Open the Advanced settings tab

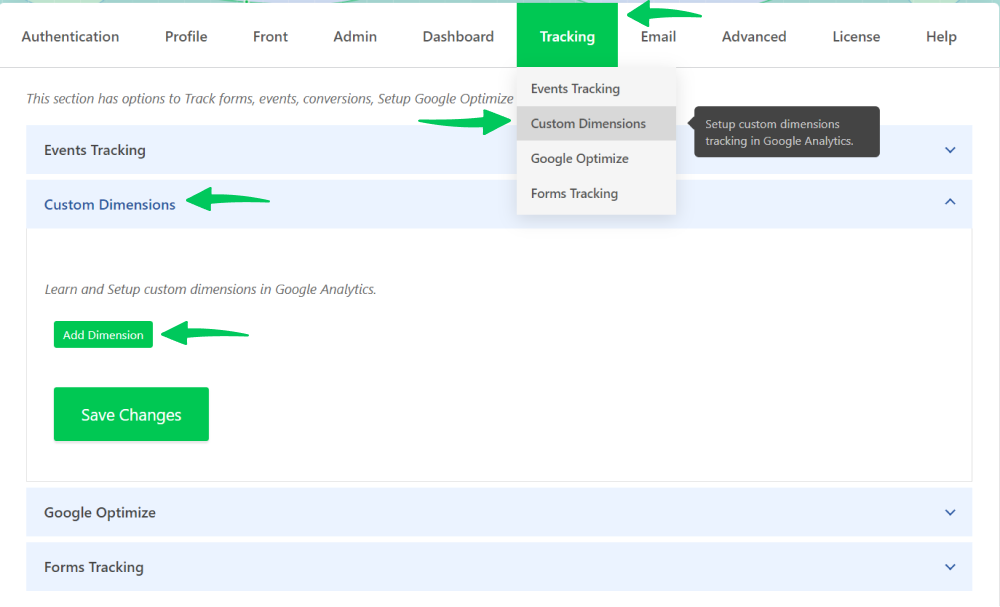[754, 37]
